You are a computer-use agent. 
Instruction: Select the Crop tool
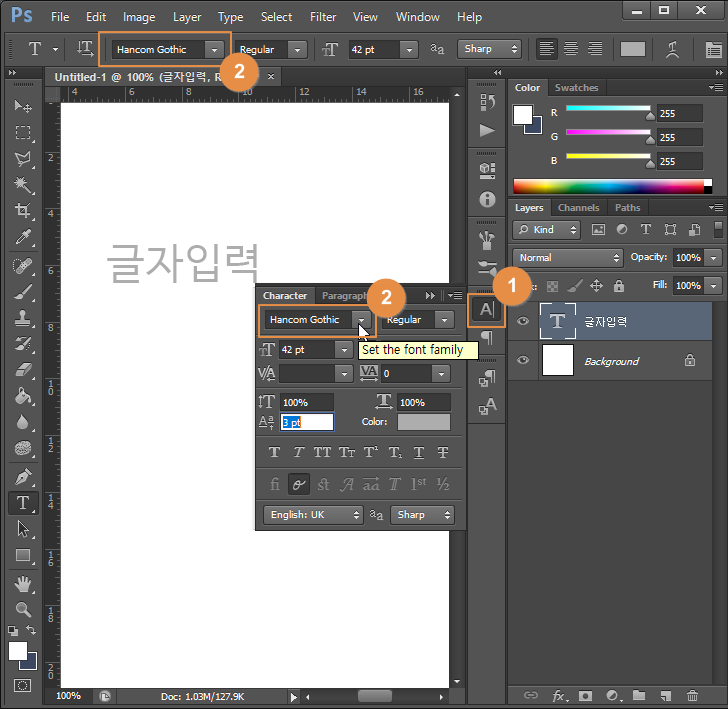[x=23, y=211]
